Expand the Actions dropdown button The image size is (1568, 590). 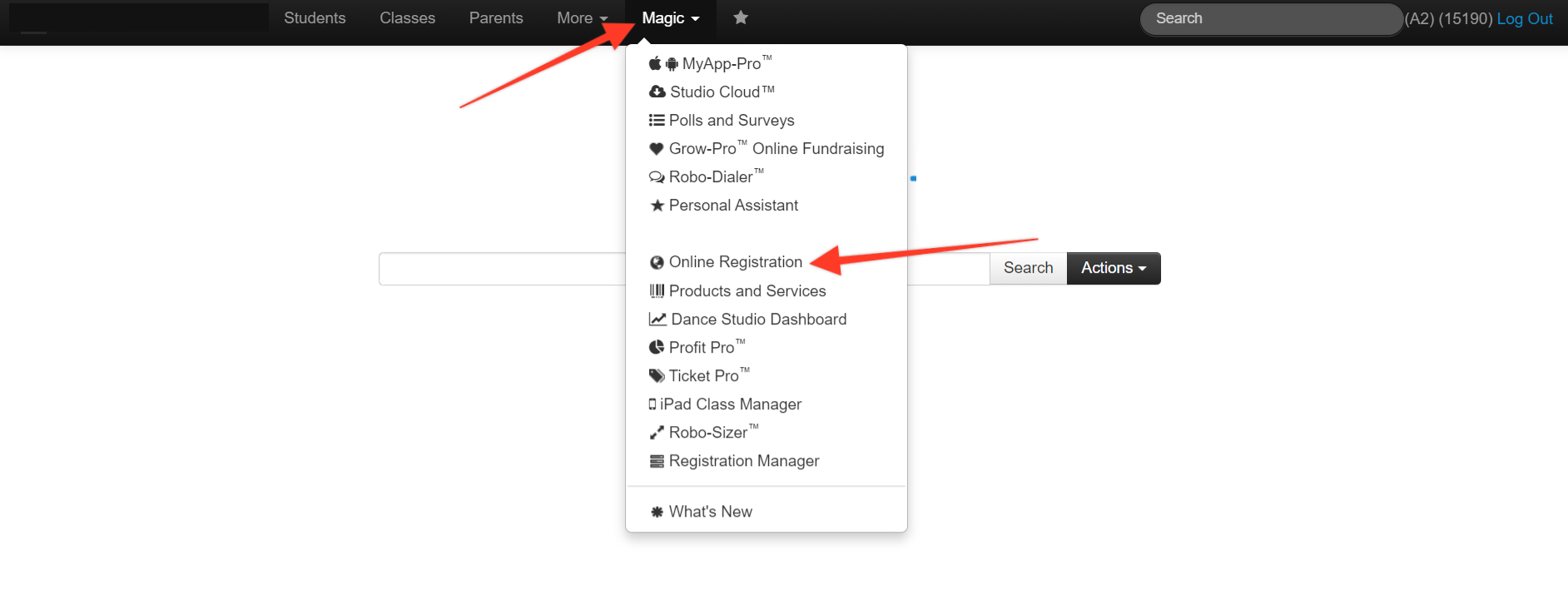pos(1114,268)
